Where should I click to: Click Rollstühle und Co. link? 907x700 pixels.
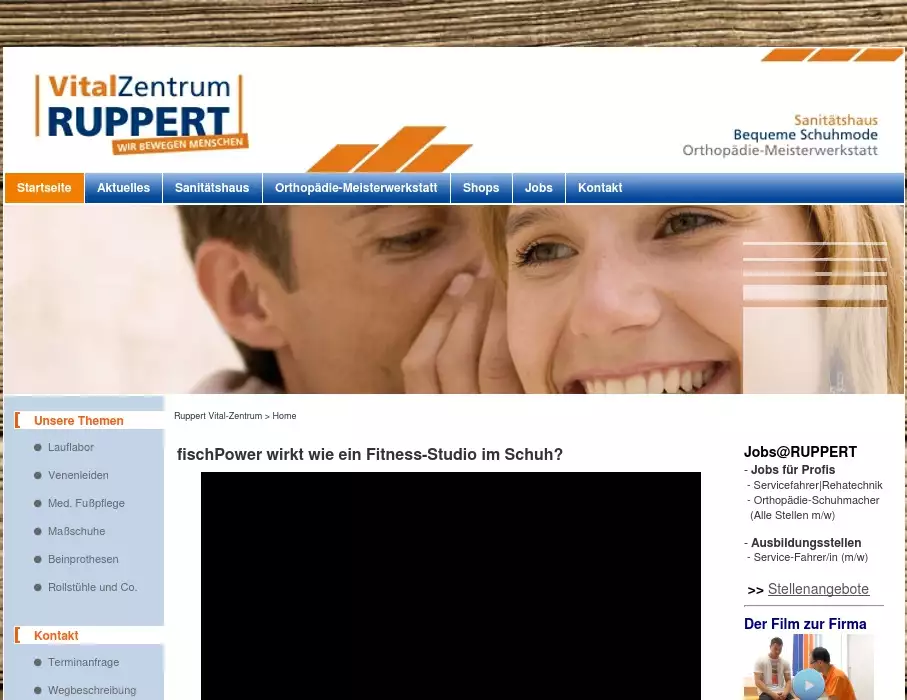[x=92, y=587]
